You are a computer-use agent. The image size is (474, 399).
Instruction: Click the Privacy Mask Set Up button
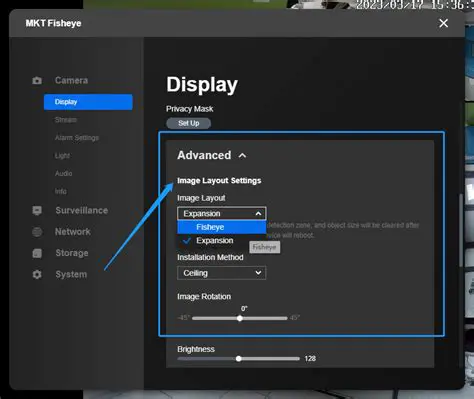pyautogui.click(x=189, y=123)
